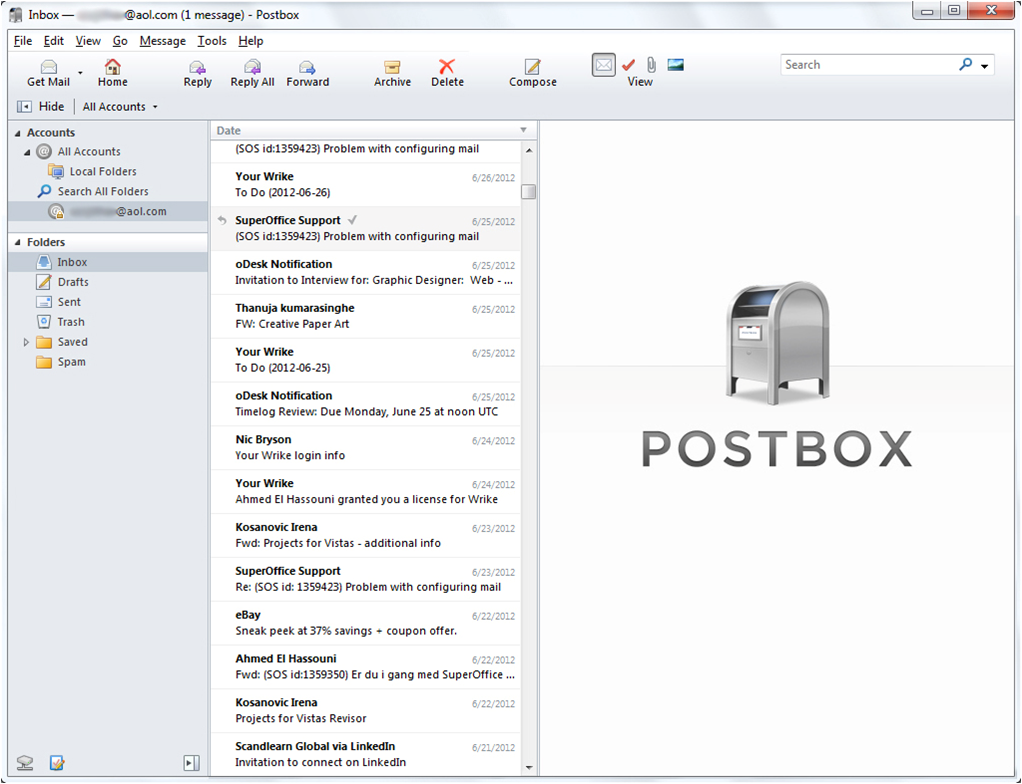The image size is (1022, 784).
Task: Toggle the envelope messages view button
Action: coord(604,65)
